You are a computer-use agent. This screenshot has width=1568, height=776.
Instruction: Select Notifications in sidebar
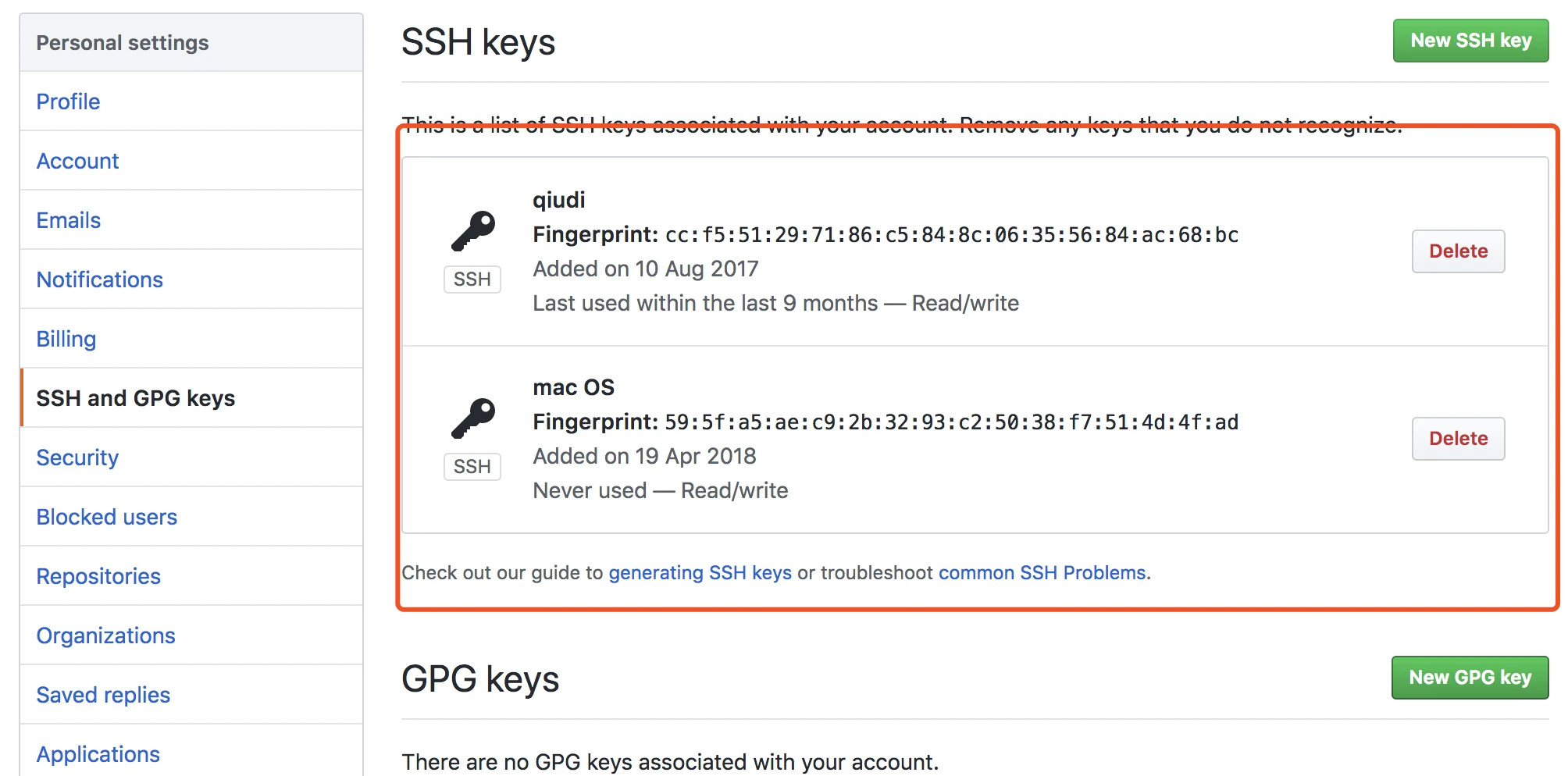pyautogui.click(x=191, y=279)
